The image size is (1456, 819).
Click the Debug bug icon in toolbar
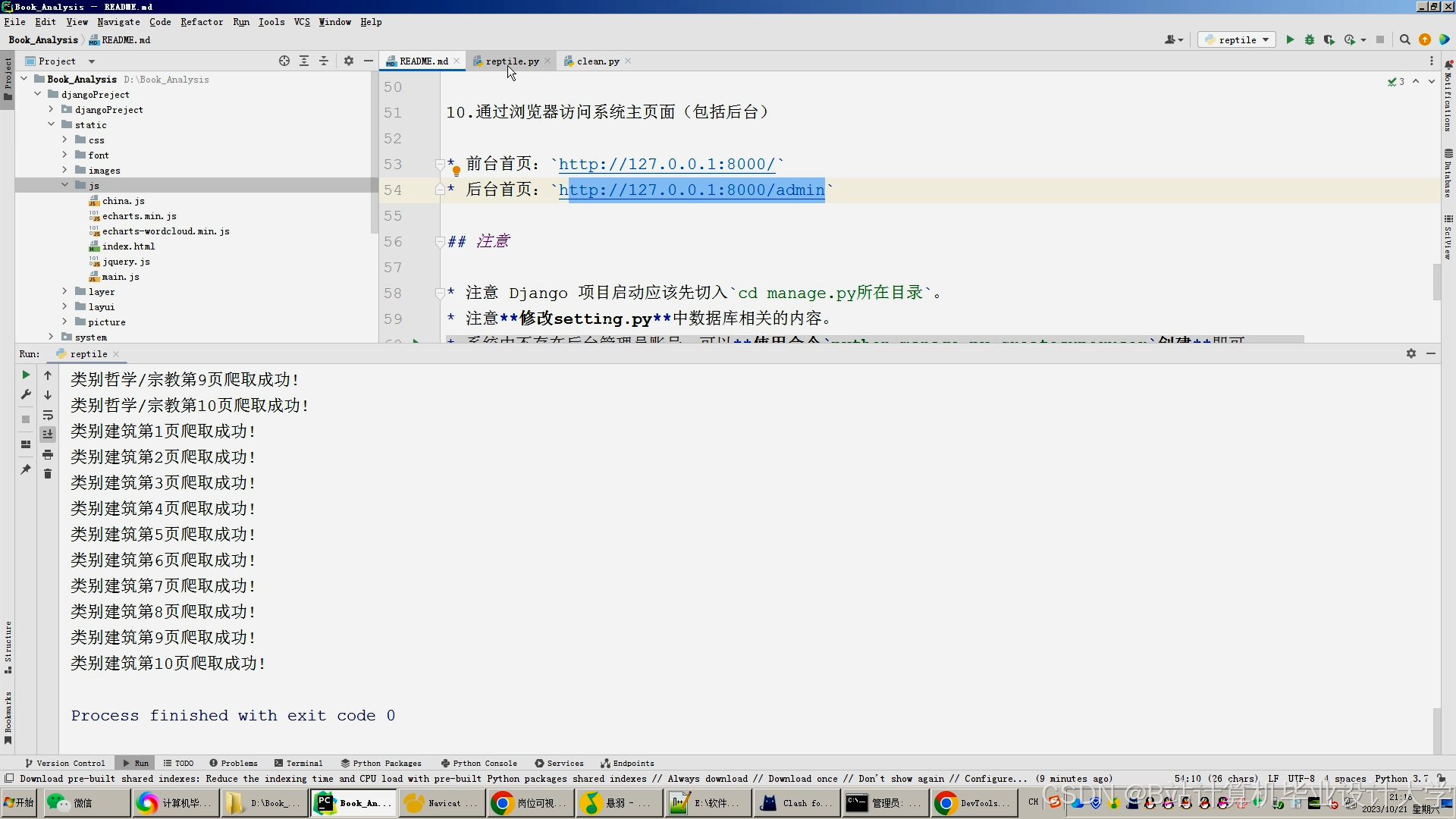pos(1310,39)
